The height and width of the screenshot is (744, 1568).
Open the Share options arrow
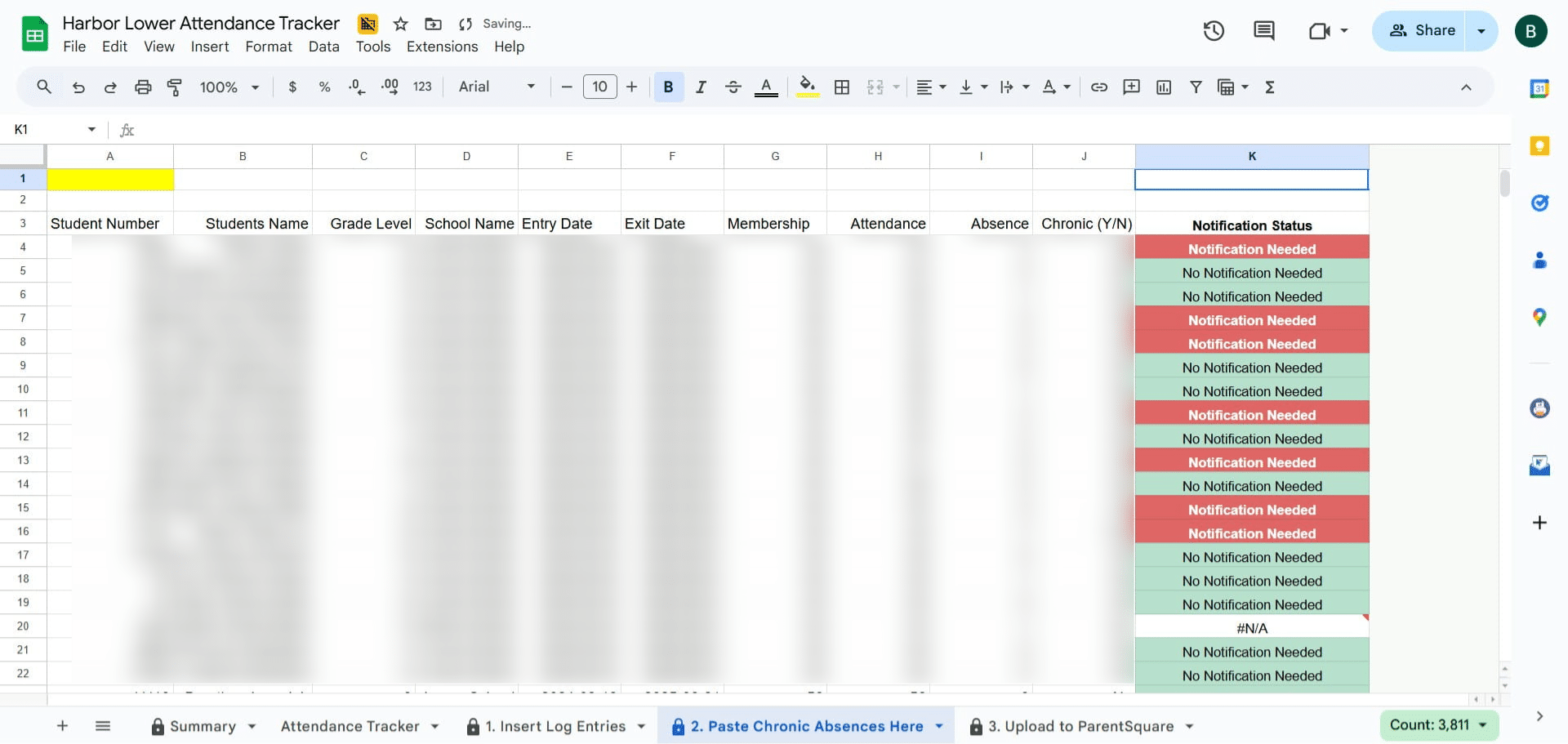tap(1481, 31)
